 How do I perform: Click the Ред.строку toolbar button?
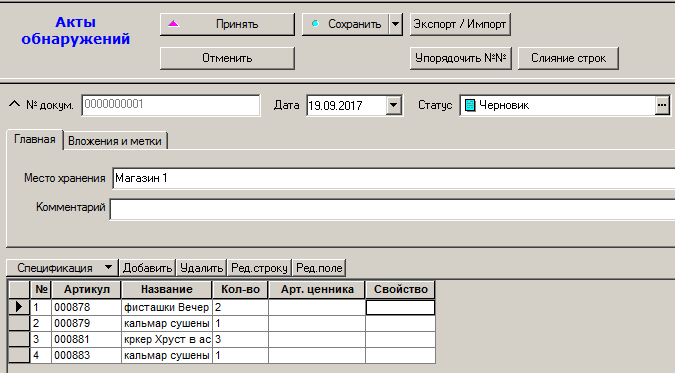click(259, 268)
